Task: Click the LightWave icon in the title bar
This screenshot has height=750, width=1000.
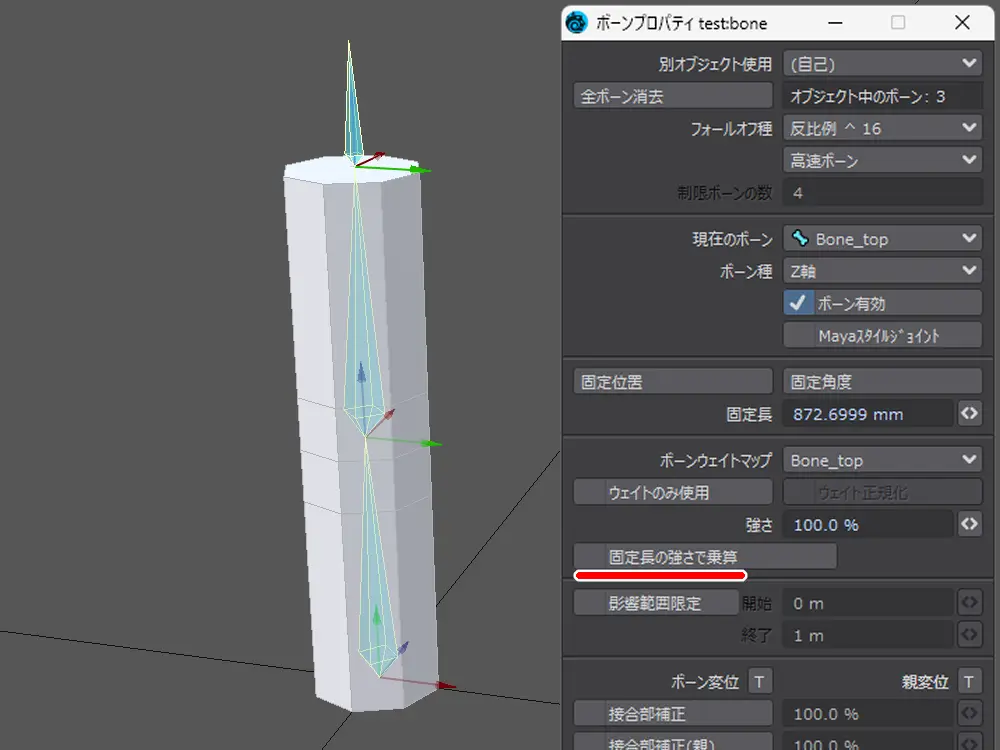Action: (577, 22)
